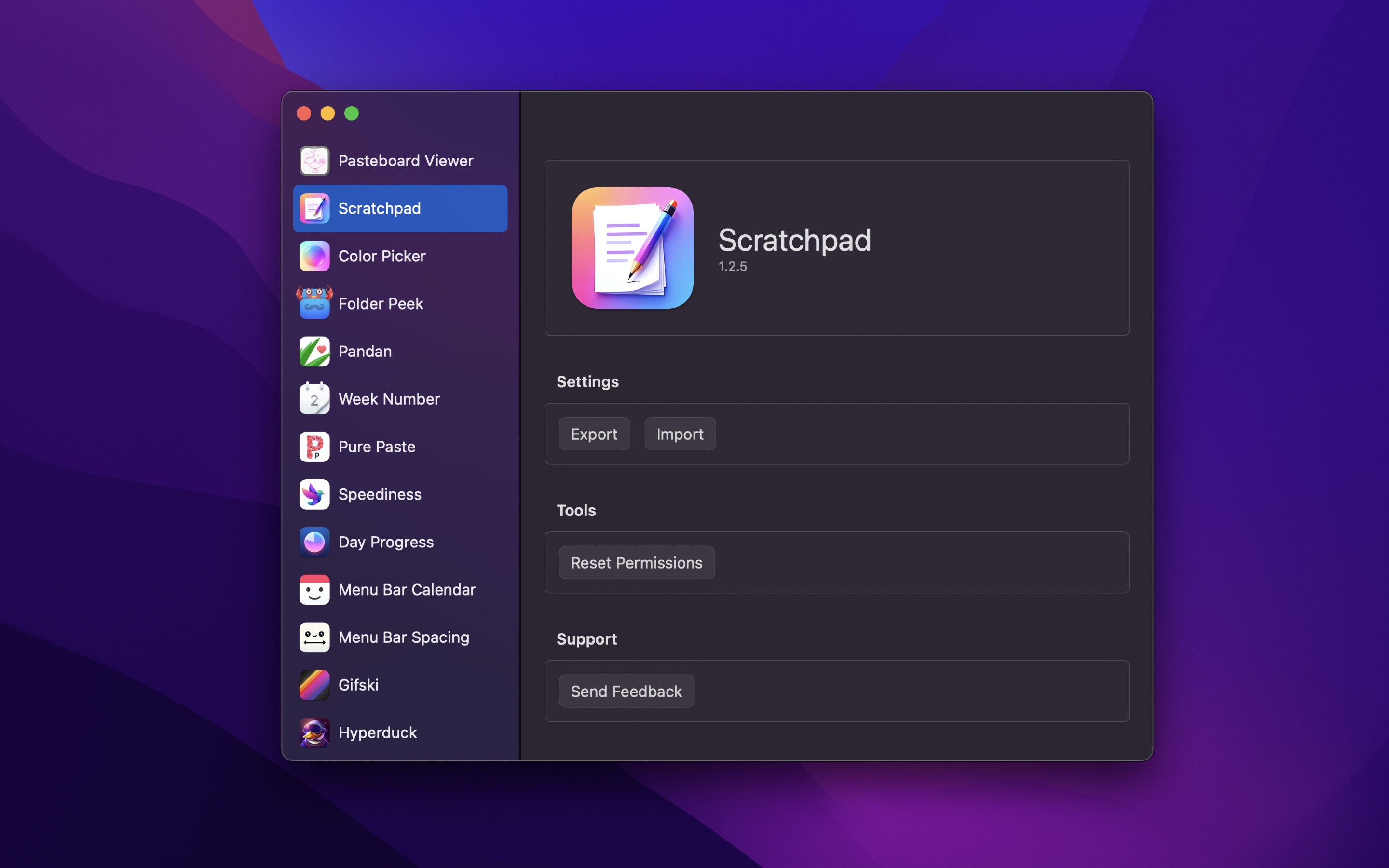
Task: Click the large Scratchpad app icon preview
Action: click(x=632, y=248)
